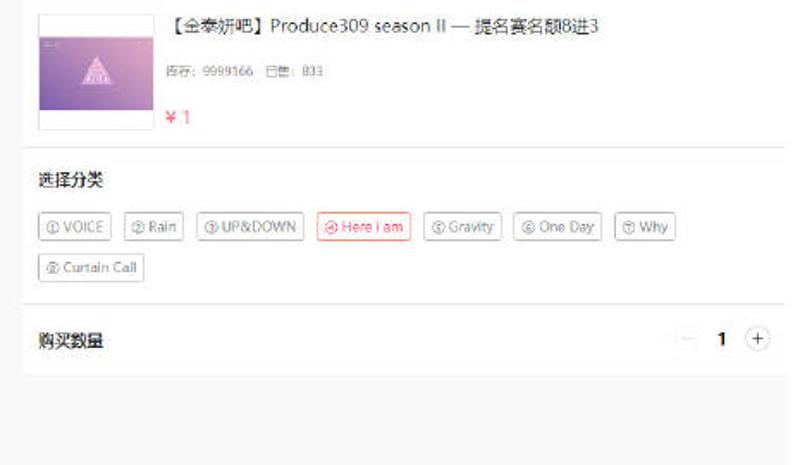Select the ⑧ Curtain Call category option
The height and width of the screenshot is (465, 800).
[x=91, y=267]
